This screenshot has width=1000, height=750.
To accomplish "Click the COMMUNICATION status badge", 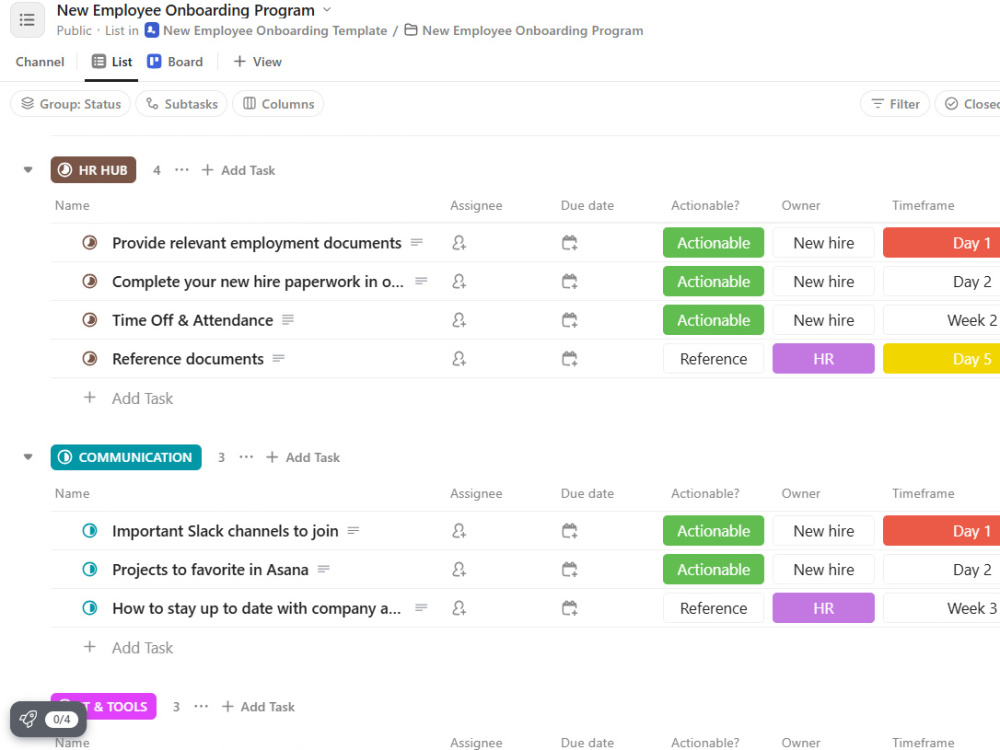I will (126, 457).
